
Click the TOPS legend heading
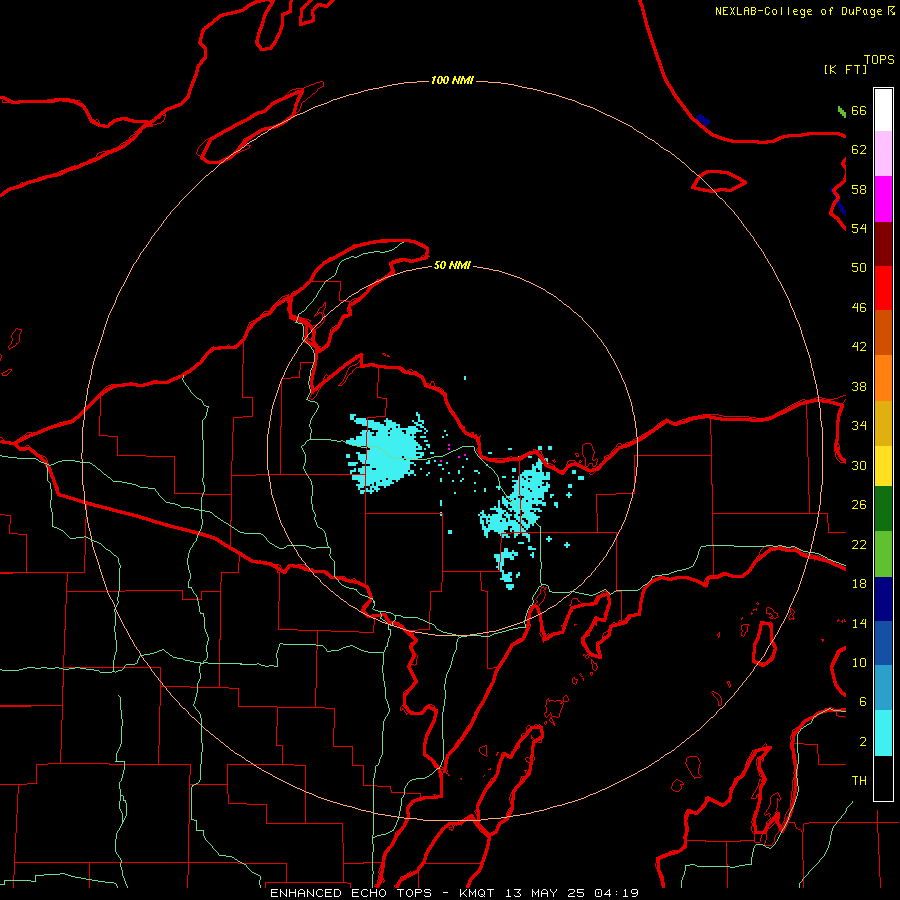click(x=879, y=59)
